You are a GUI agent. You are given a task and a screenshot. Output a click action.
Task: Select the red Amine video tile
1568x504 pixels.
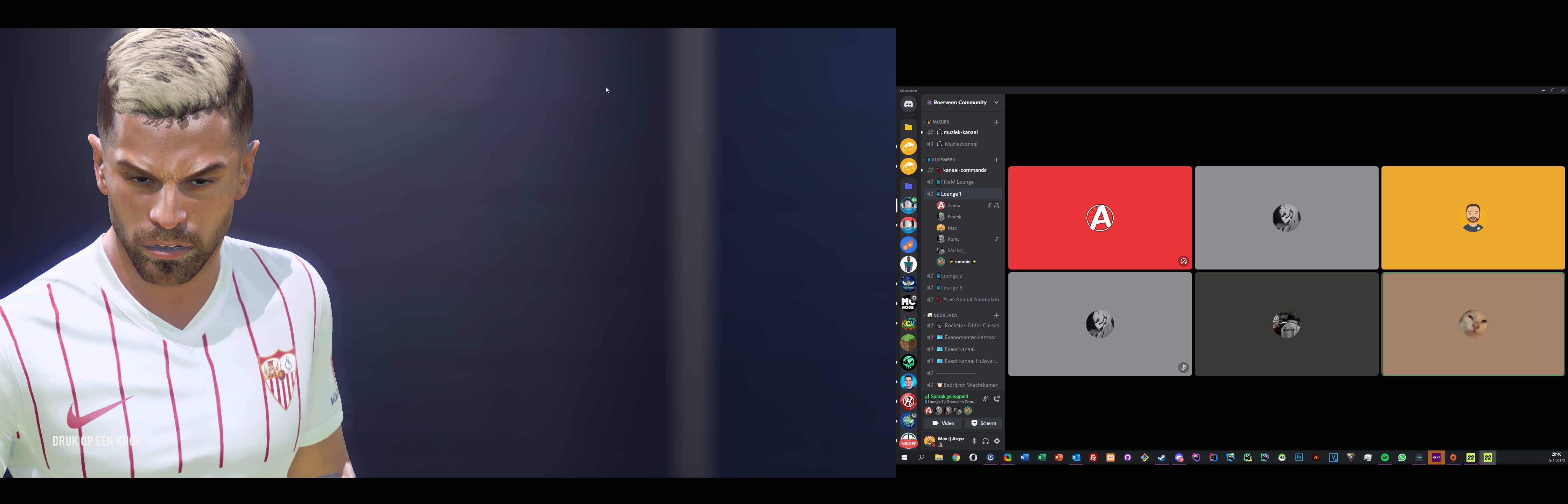[x=1099, y=218]
